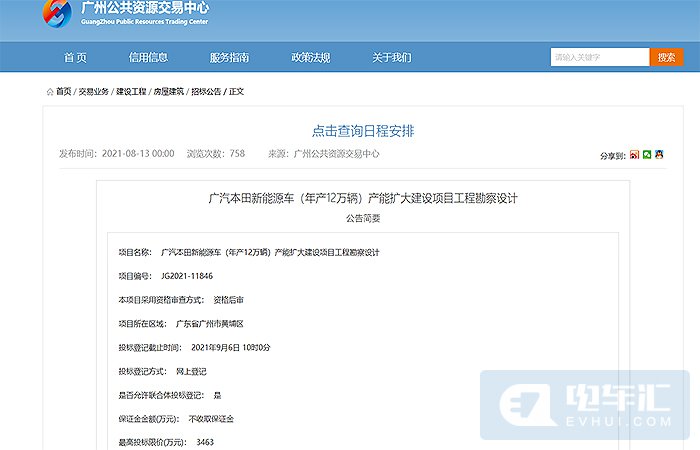Go to 服务指南 in the navigation bar
Screen dimensions: 700x450
coord(229,57)
